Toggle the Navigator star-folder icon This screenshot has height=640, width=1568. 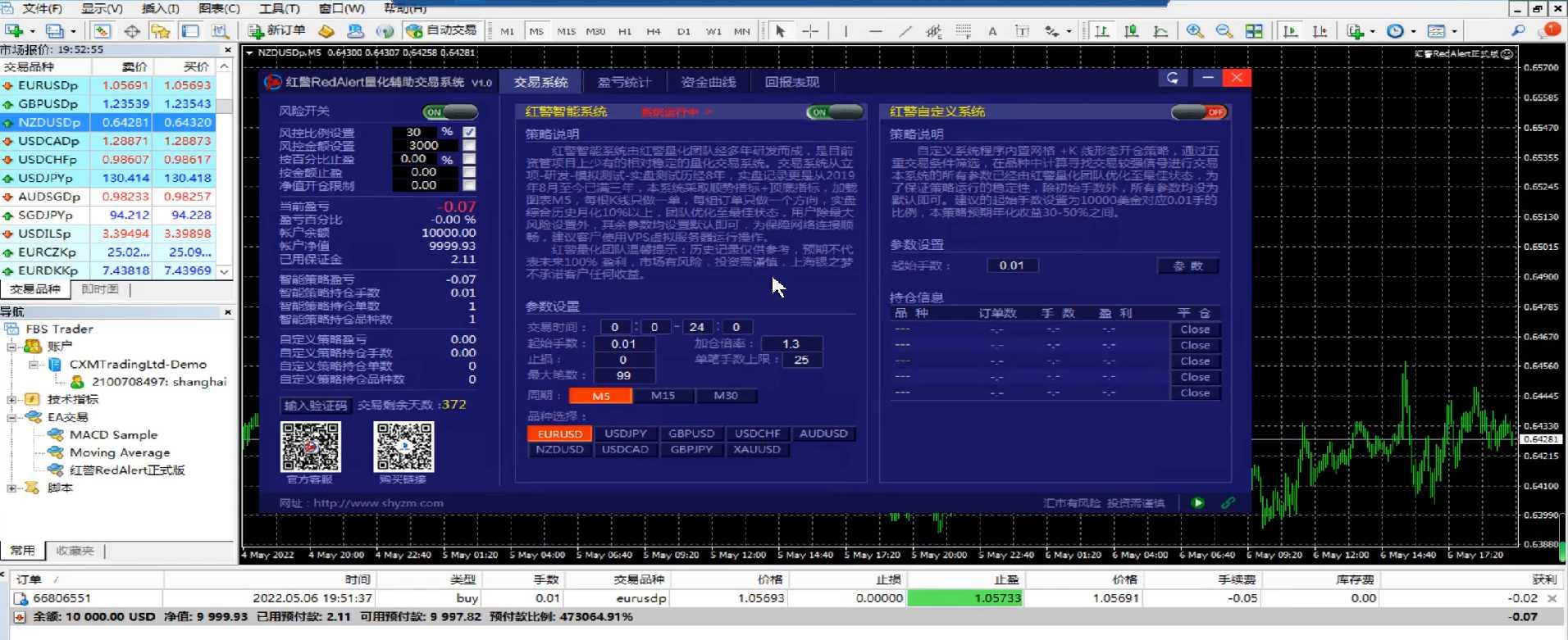point(161,31)
